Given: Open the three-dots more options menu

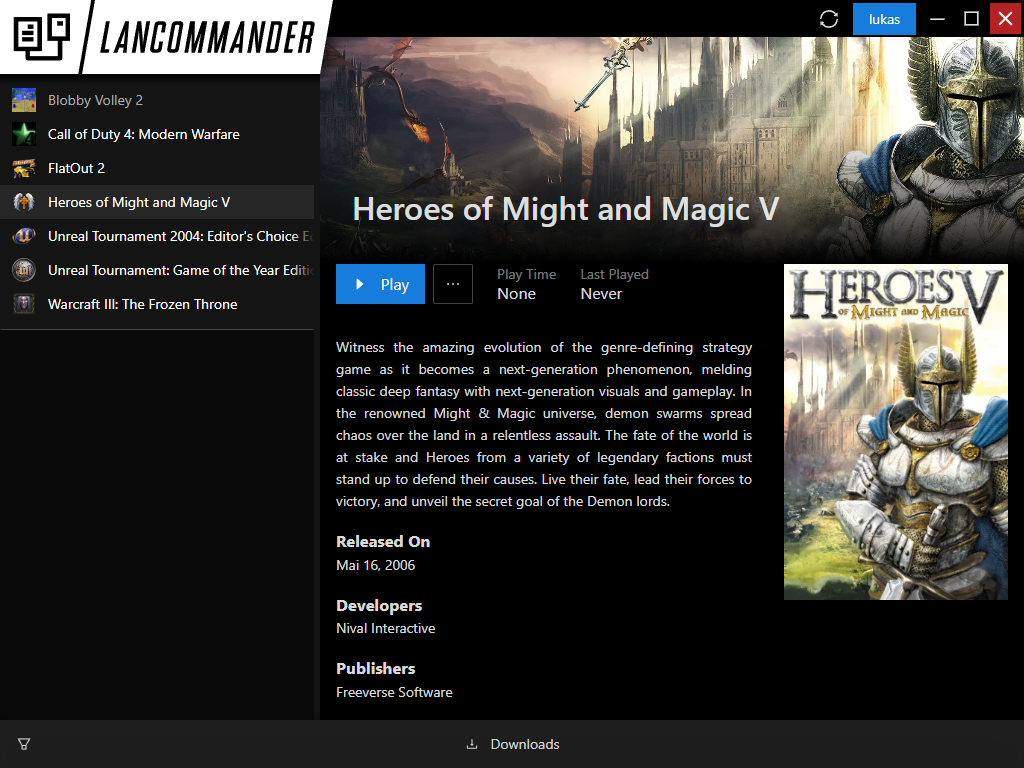Looking at the screenshot, I should coord(453,284).
